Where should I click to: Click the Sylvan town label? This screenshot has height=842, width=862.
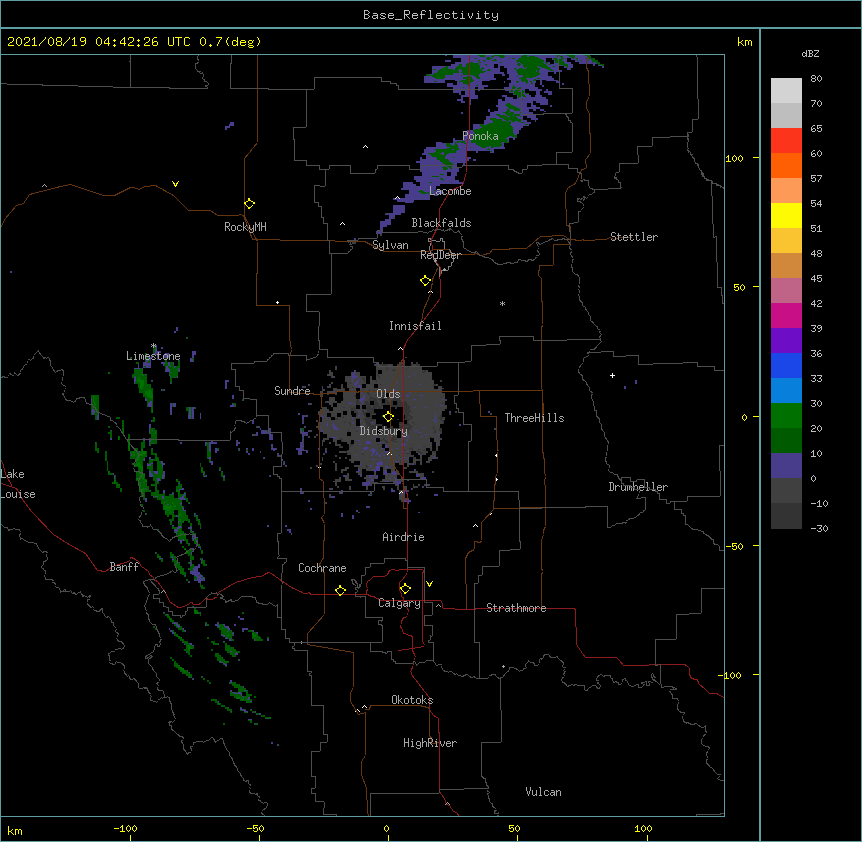[x=390, y=245]
